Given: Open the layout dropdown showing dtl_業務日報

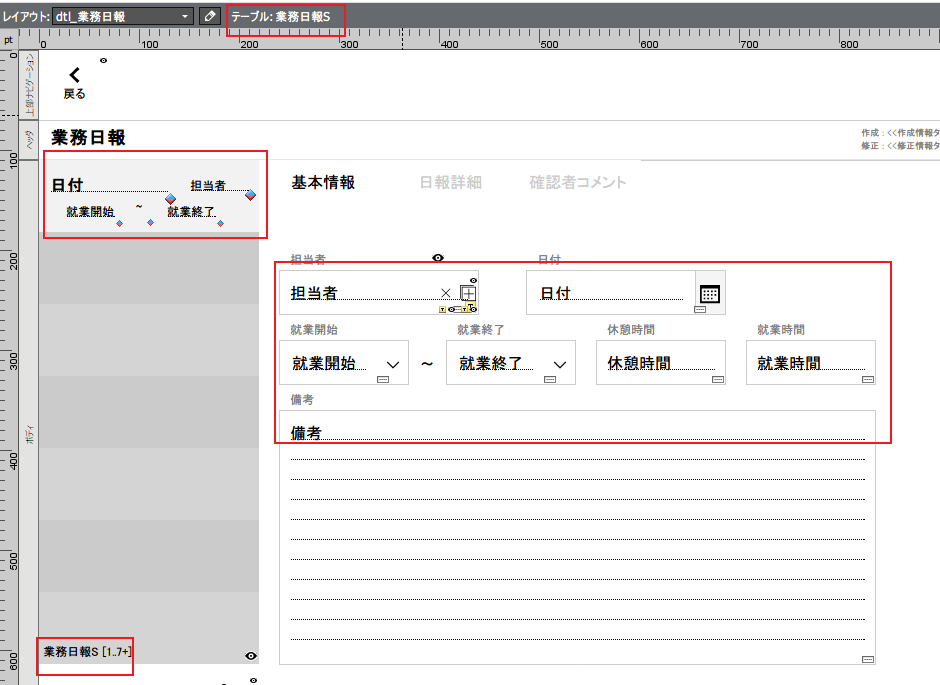Looking at the screenshot, I should pyautogui.click(x=122, y=16).
